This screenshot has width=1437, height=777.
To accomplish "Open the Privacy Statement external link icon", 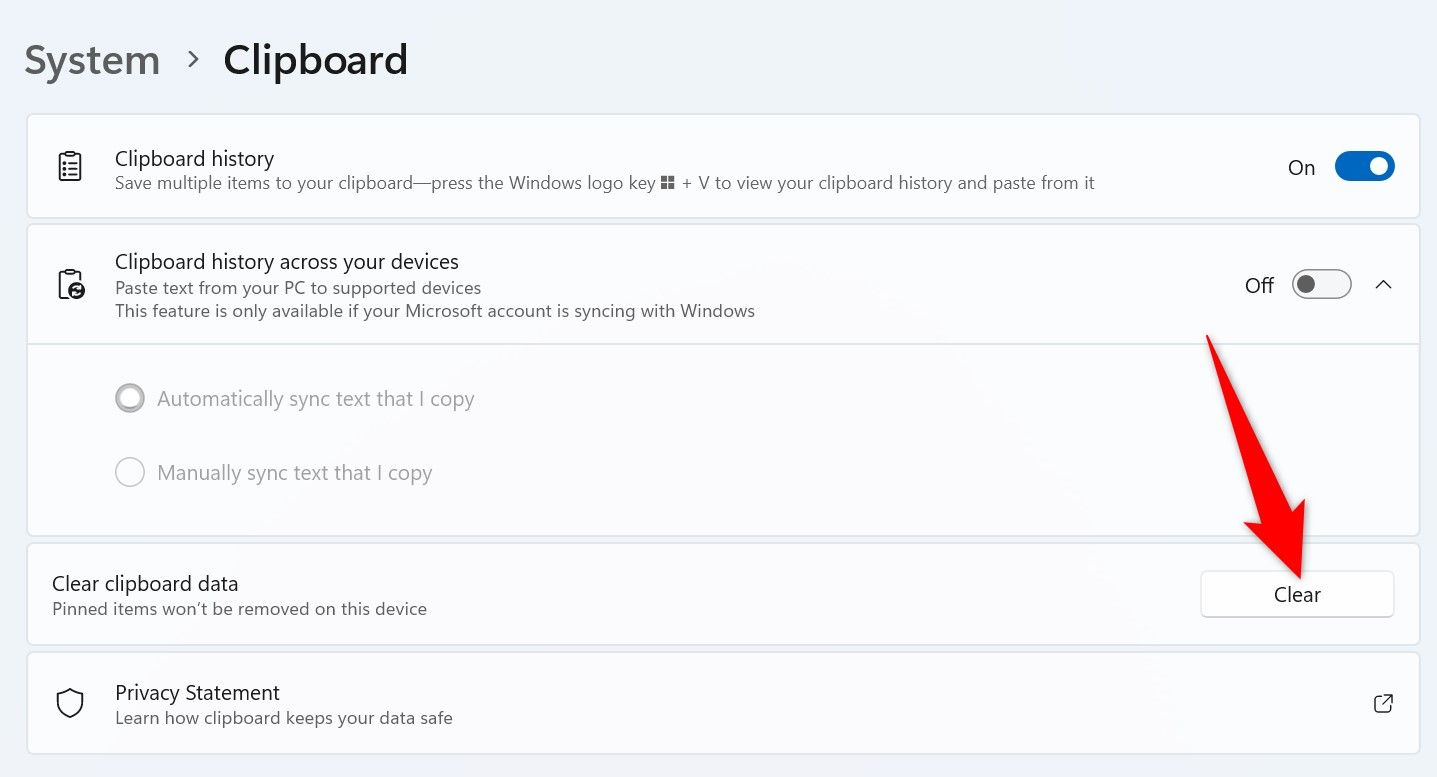I will [x=1383, y=703].
